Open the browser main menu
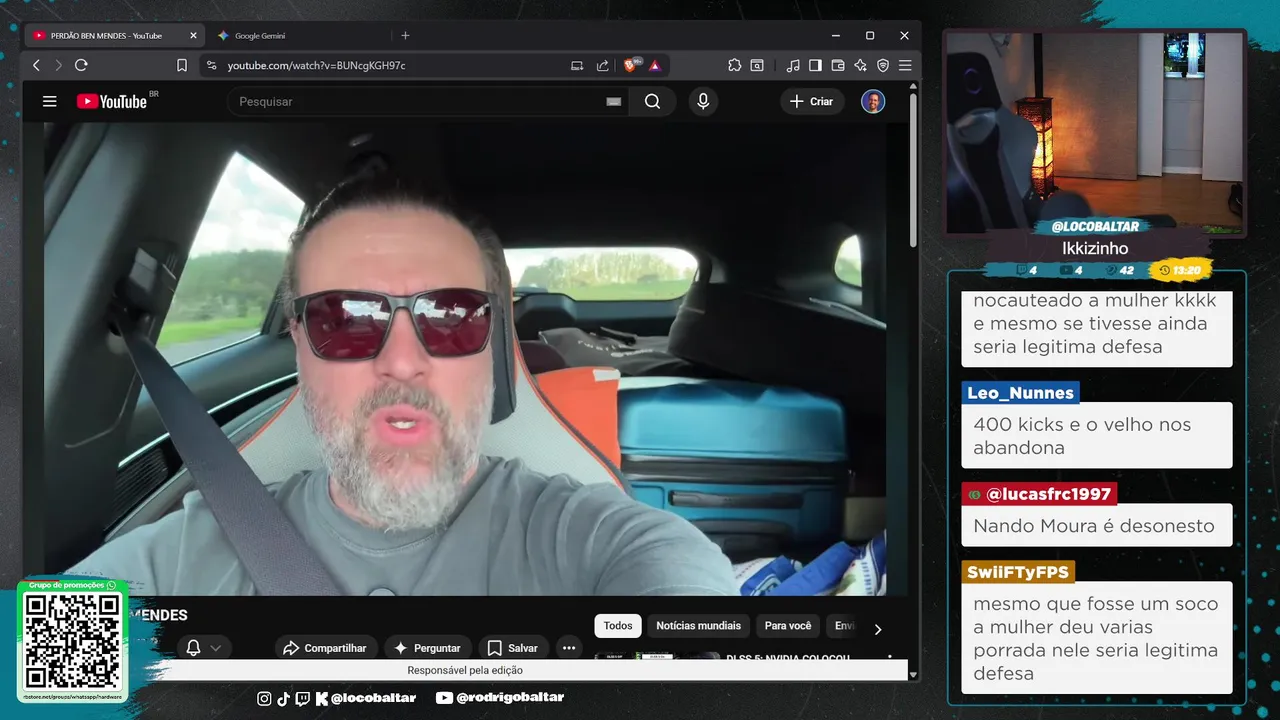 pos(905,65)
